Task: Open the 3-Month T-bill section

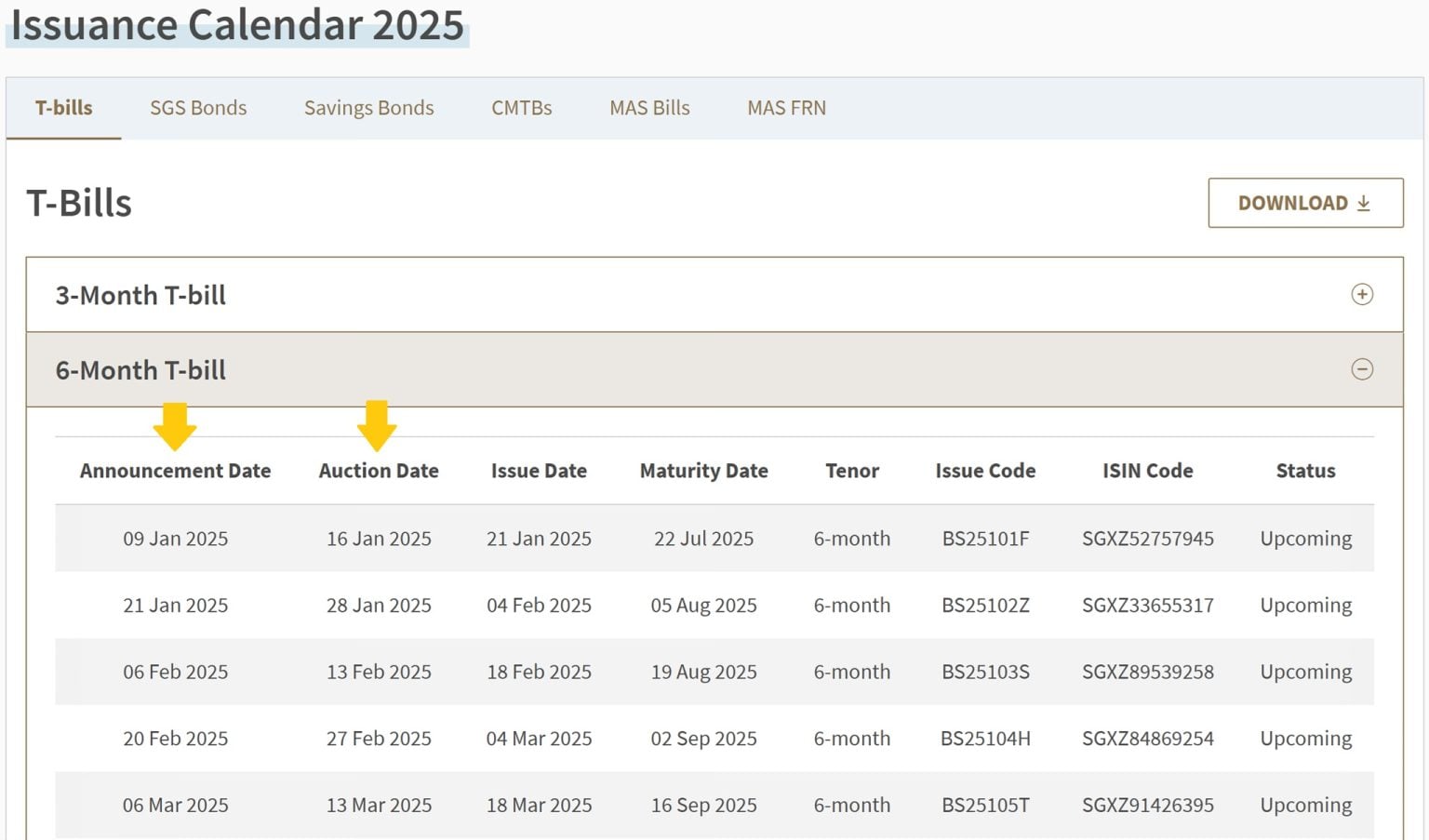Action: [140, 295]
